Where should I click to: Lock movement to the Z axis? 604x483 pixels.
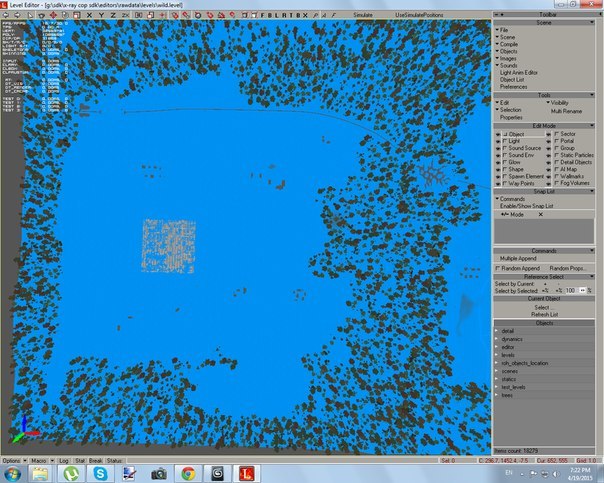(x=113, y=15)
